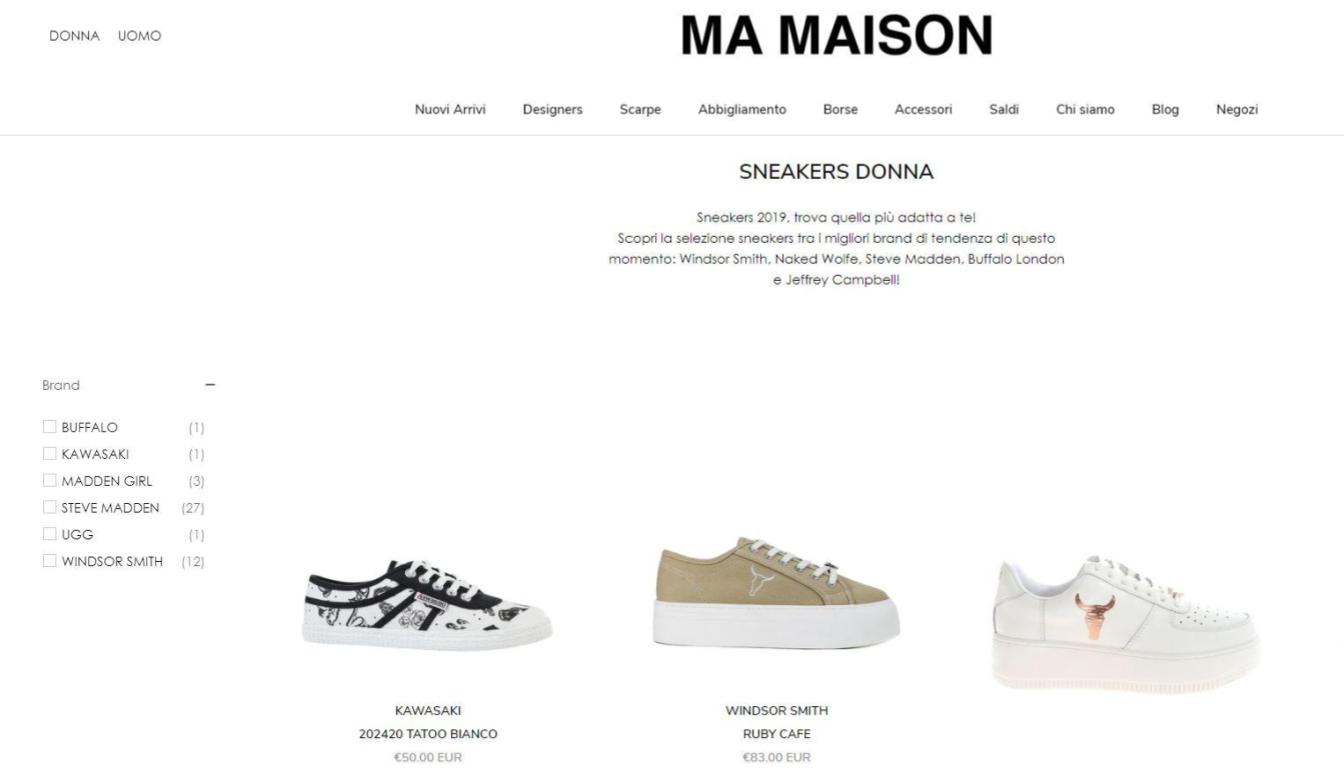1344x774 pixels.
Task: Select Borse in the navigation
Action: [840, 110]
